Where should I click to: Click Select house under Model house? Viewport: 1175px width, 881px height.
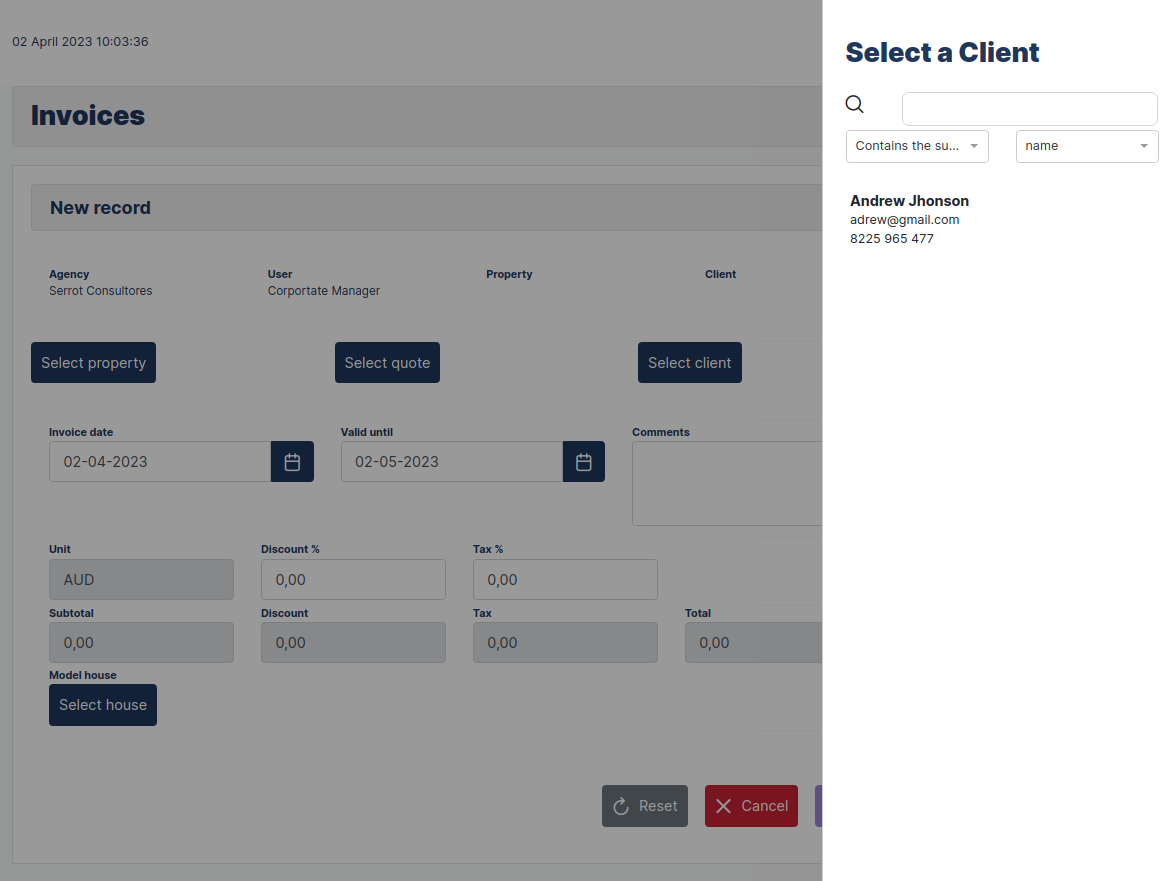click(102, 705)
